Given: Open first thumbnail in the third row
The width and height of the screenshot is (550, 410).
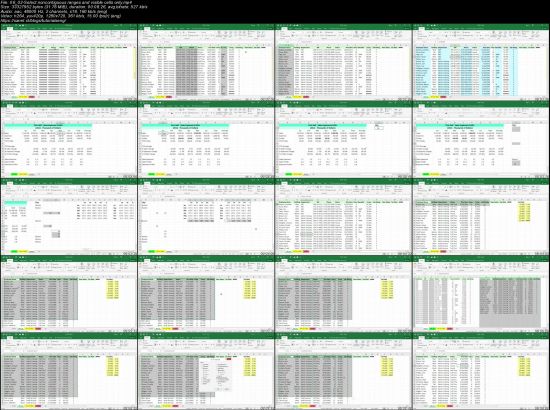Looking at the screenshot, I should tap(69, 217).
